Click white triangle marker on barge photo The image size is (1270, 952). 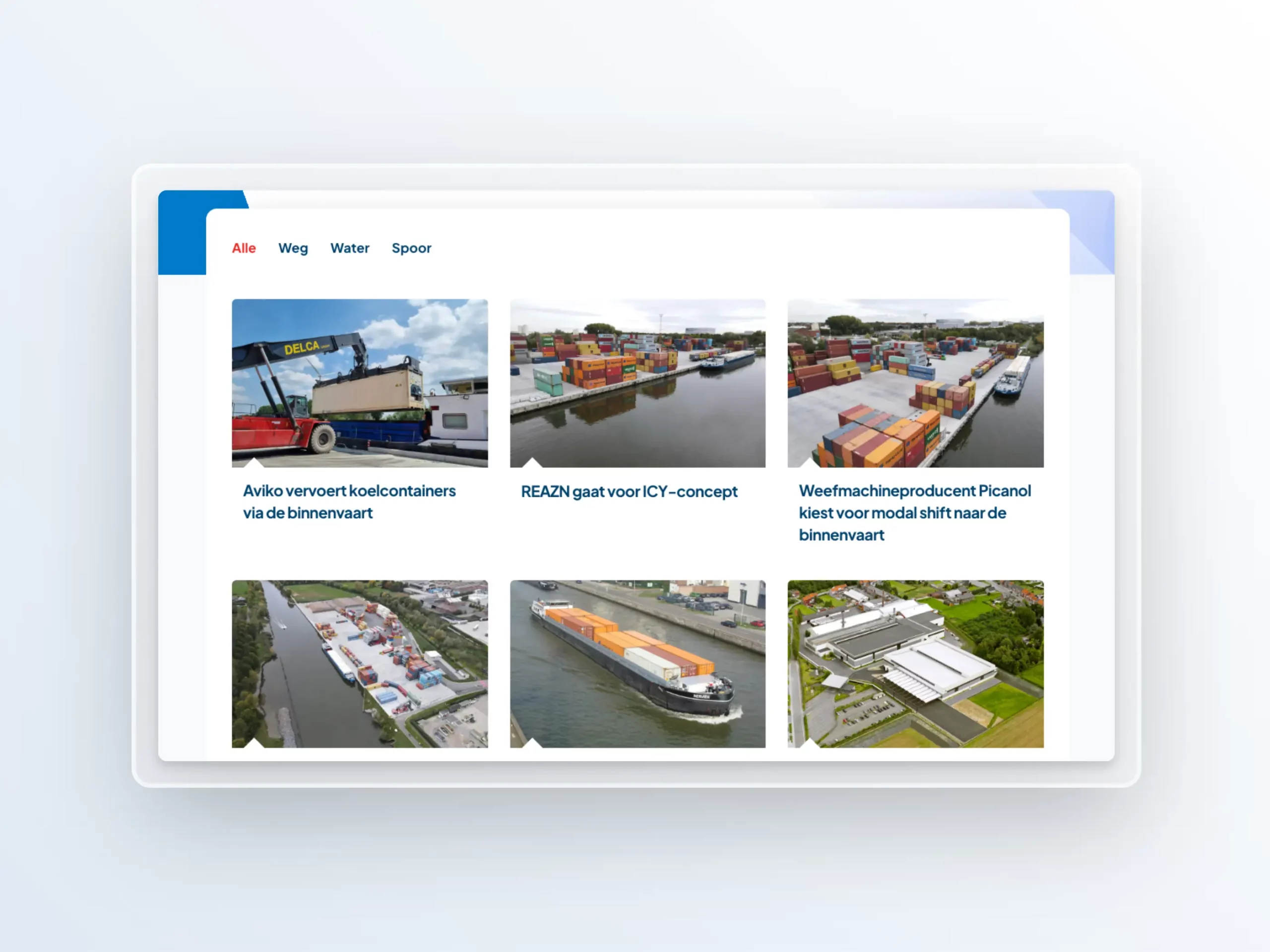click(x=532, y=744)
